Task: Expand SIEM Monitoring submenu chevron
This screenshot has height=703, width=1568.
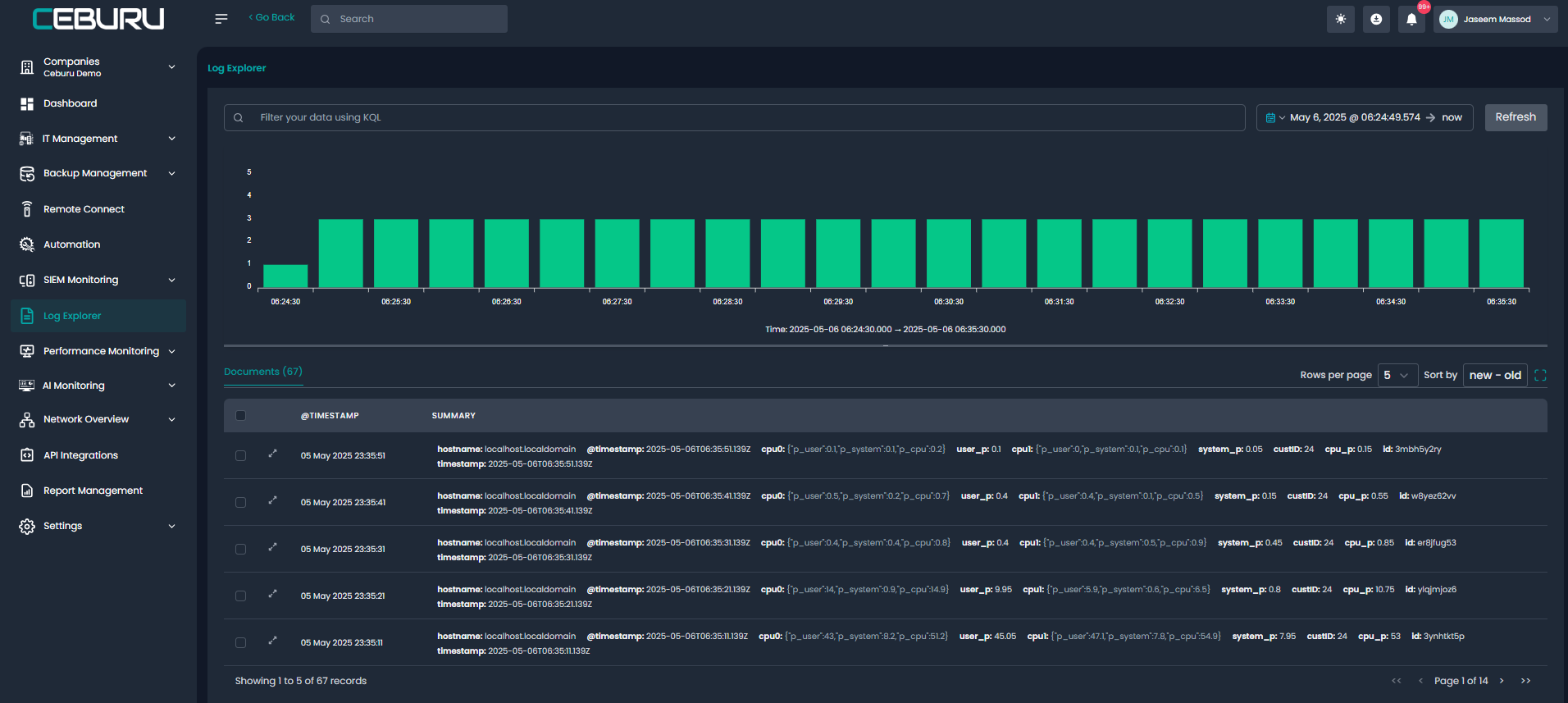Action: click(x=171, y=280)
